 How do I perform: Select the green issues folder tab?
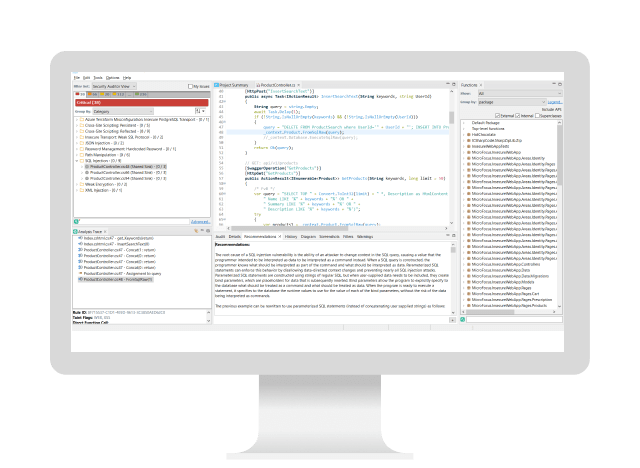click(141, 94)
